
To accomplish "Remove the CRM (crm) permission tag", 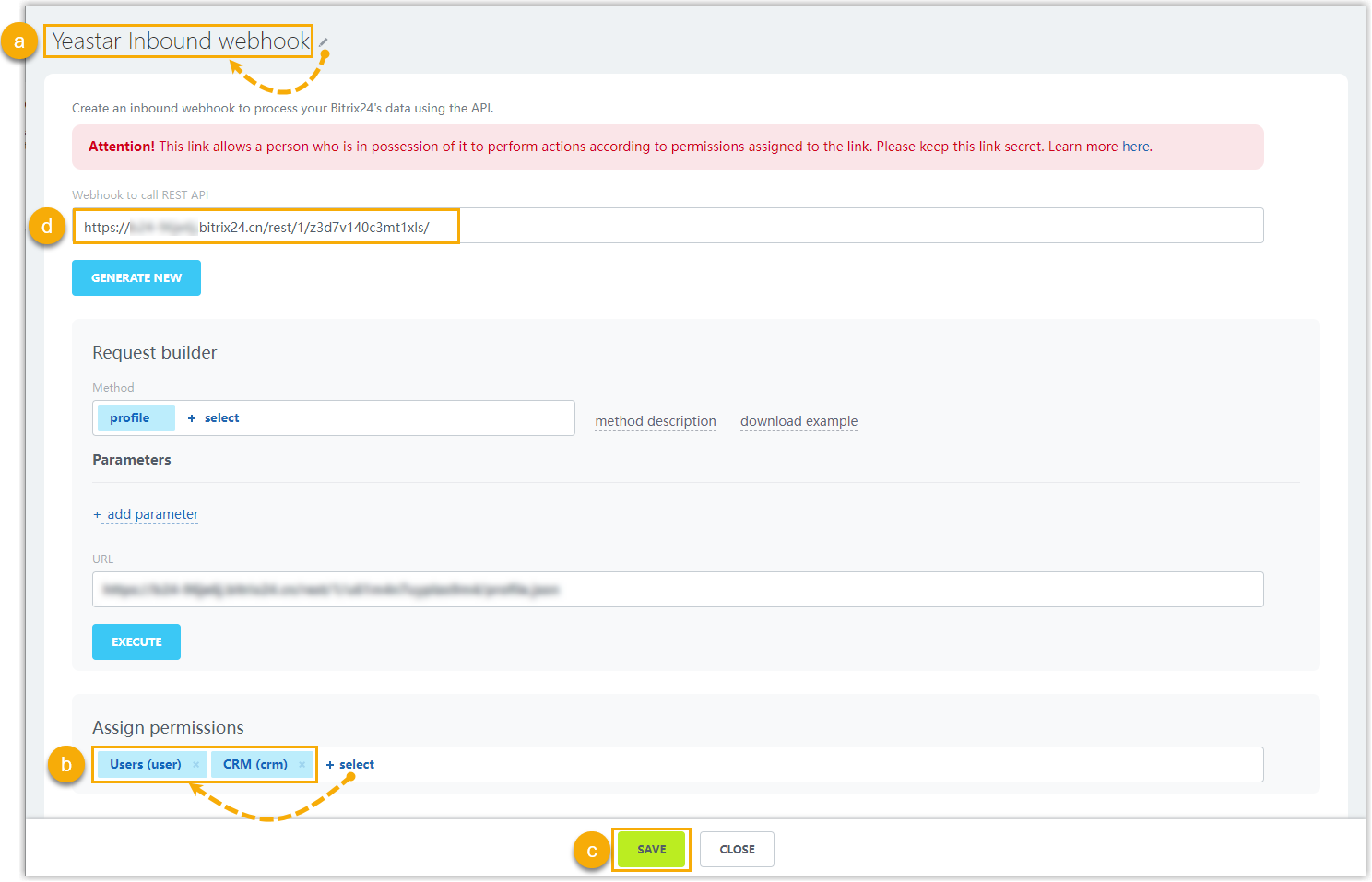I will pyautogui.click(x=302, y=765).
